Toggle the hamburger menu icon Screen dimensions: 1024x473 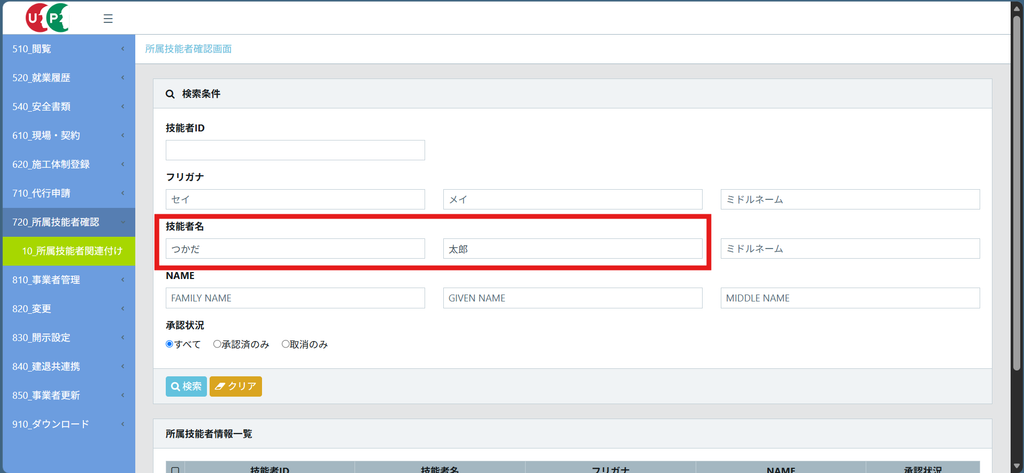click(108, 18)
